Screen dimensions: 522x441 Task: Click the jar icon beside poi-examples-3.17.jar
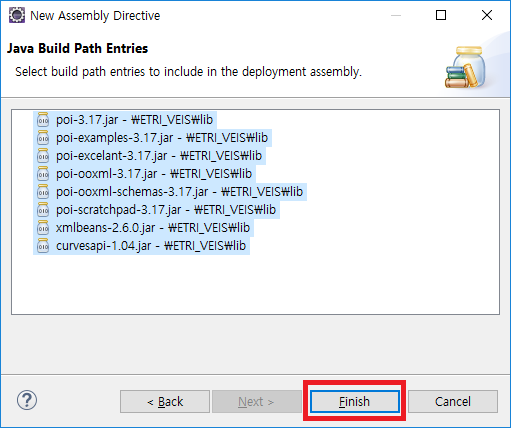(43, 138)
